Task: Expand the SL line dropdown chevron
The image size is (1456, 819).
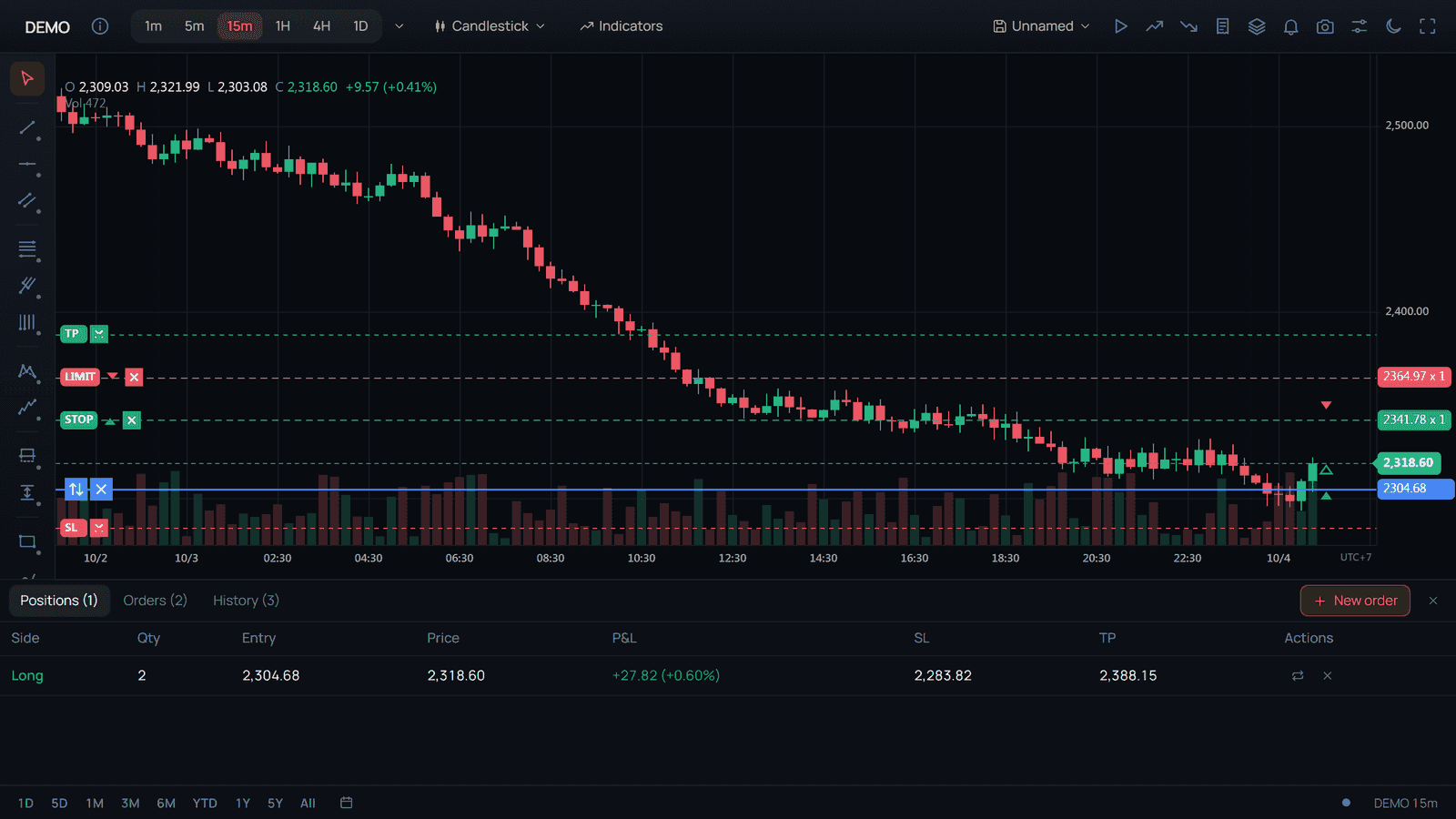Action: coord(99,528)
